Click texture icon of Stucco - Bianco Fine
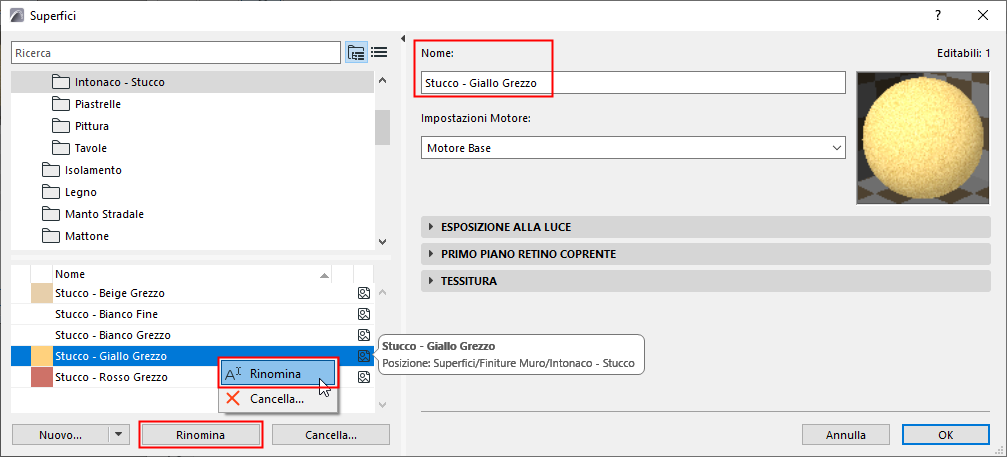Screen dimensions: 1007x457 [x=363, y=314]
